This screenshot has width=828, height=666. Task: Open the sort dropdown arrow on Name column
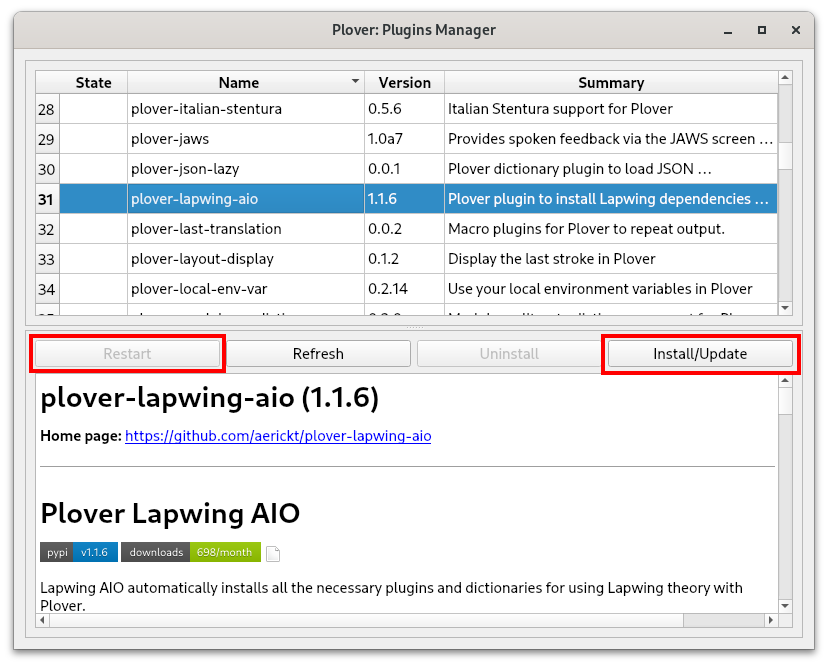(x=355, y=82)
